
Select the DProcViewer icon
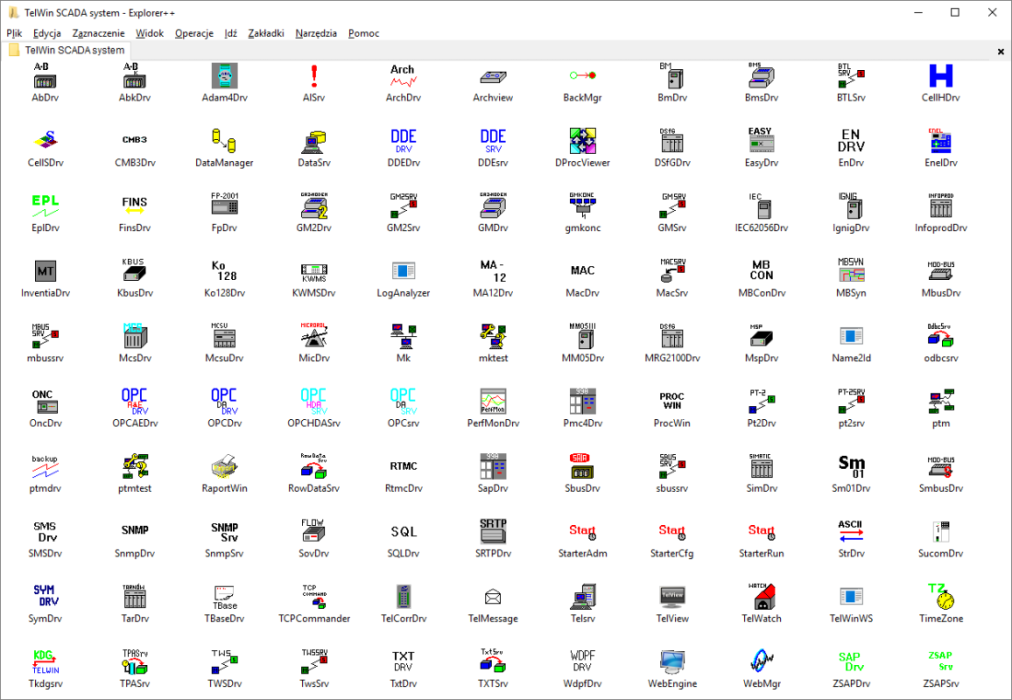[583, 141]
